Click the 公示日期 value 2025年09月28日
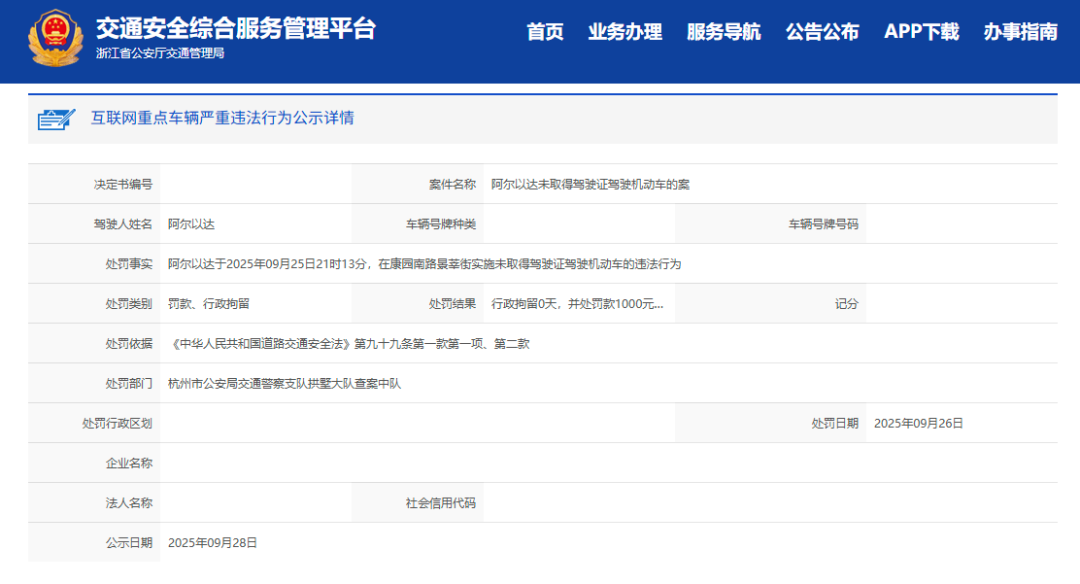 (x=212, y=543)
